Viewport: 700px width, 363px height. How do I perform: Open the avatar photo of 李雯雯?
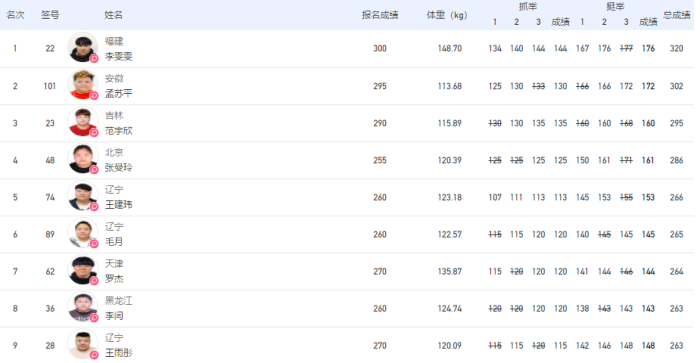click(x=83, y=47)
